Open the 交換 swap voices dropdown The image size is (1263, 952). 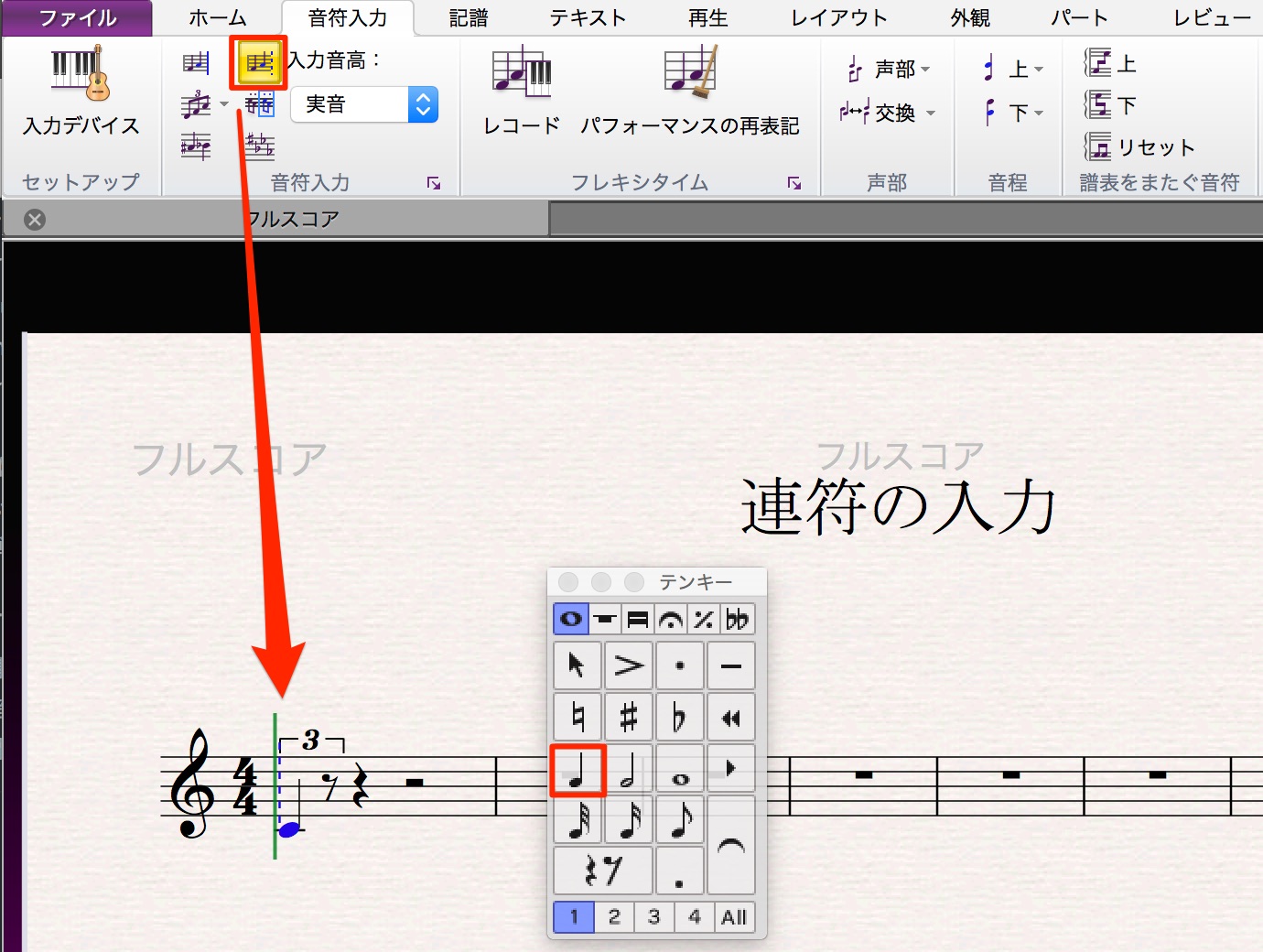pyautogui.click(x=888, y=113)
